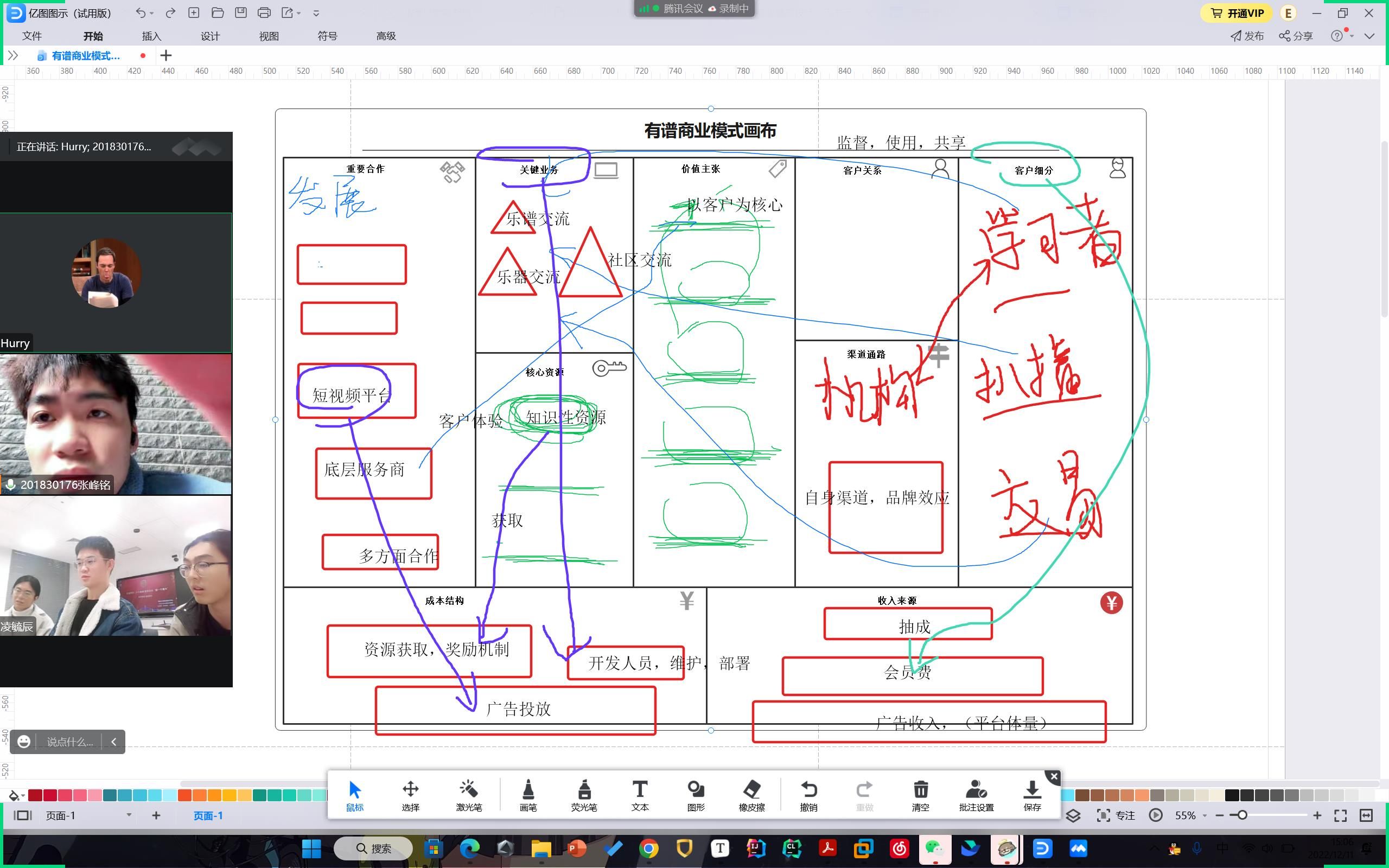
Task: Expand the 55% zoom level dropdown
Action: coord(1205,816)
